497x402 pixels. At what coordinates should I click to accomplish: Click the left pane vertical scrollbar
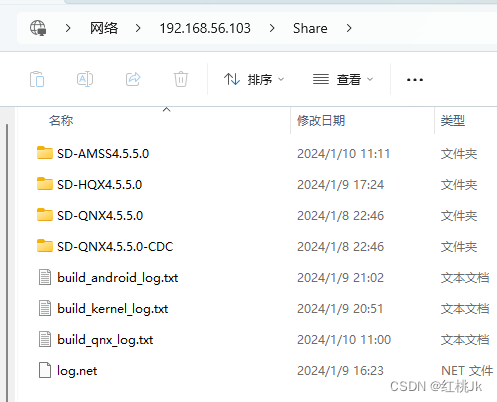point(7,260)
